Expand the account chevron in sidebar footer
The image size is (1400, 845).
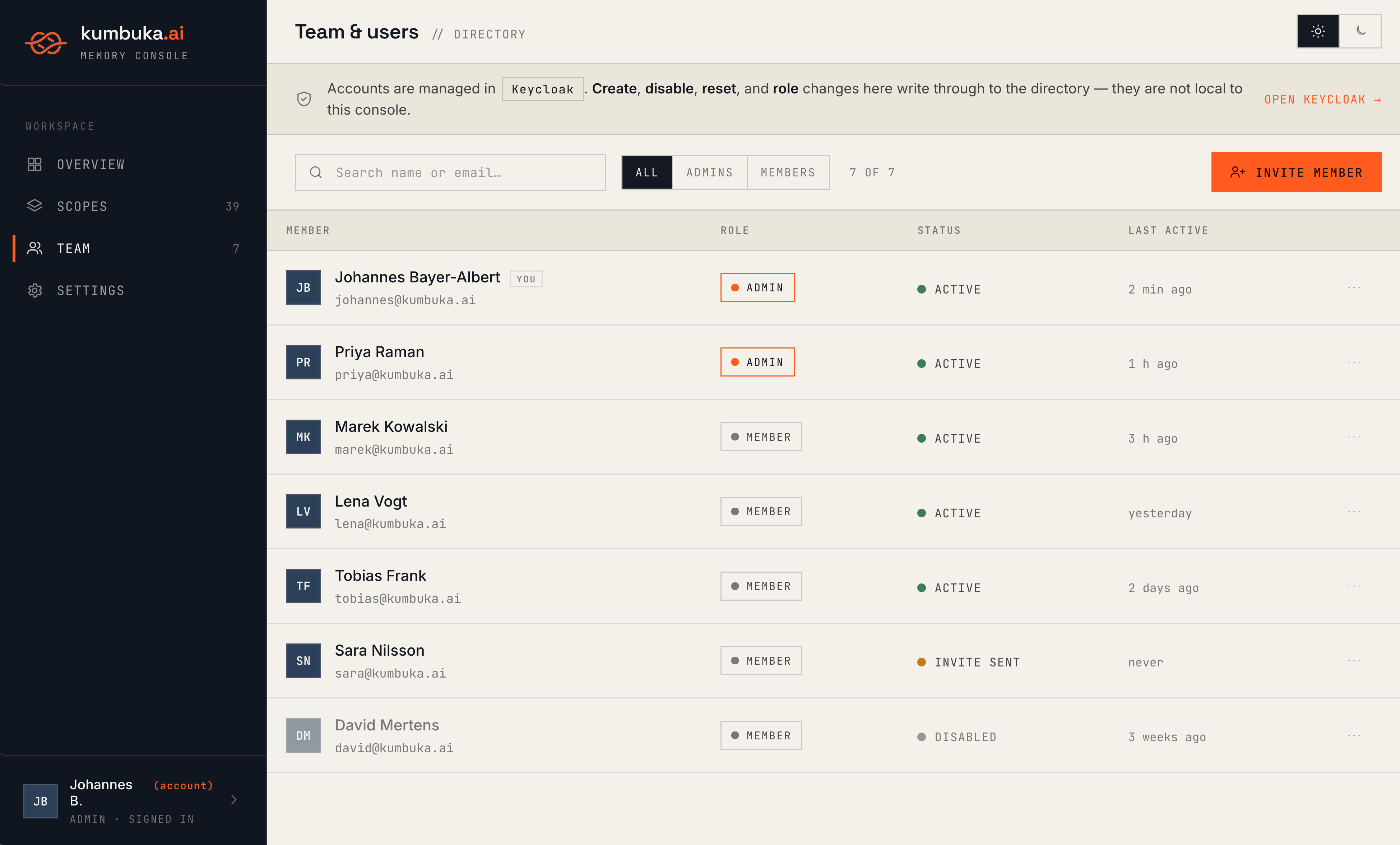tap(233, 799)
